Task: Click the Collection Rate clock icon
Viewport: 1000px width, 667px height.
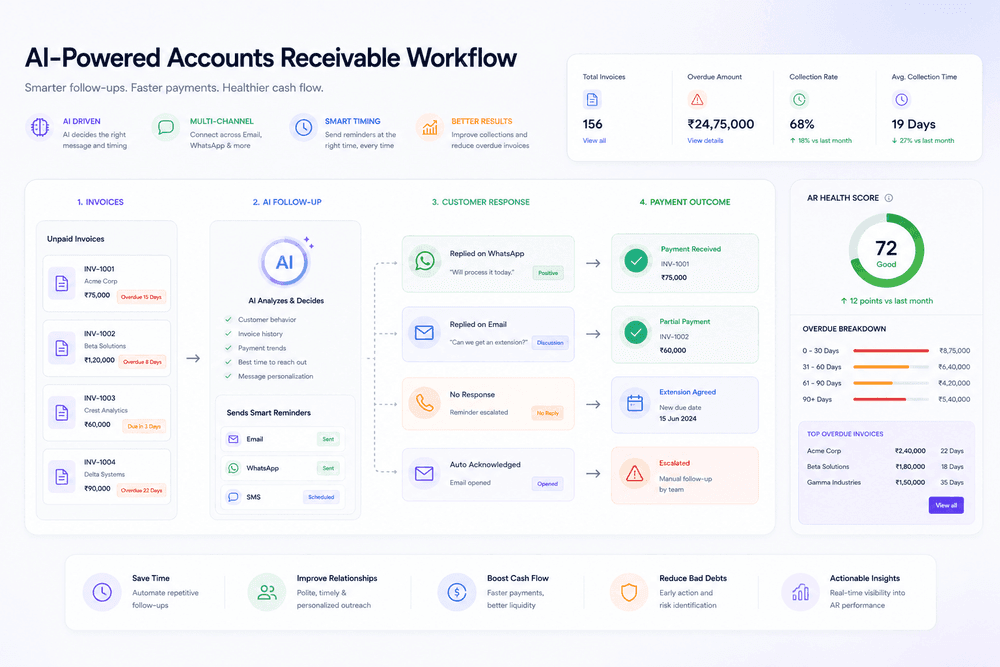Action: pyautogui.click(x=799, y=99)
